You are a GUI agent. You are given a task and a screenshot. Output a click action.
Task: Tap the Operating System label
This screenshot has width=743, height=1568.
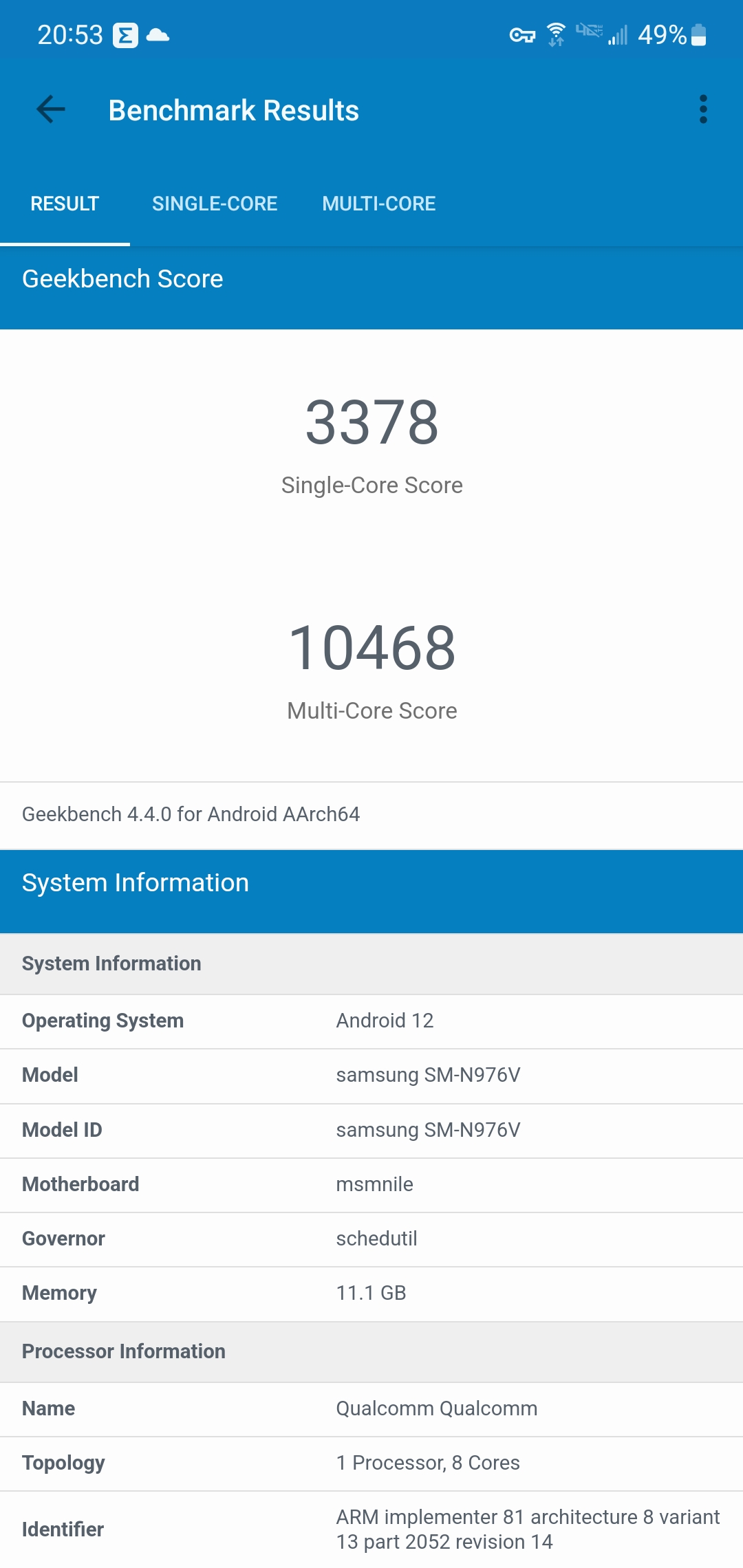tap(103, 1021)
